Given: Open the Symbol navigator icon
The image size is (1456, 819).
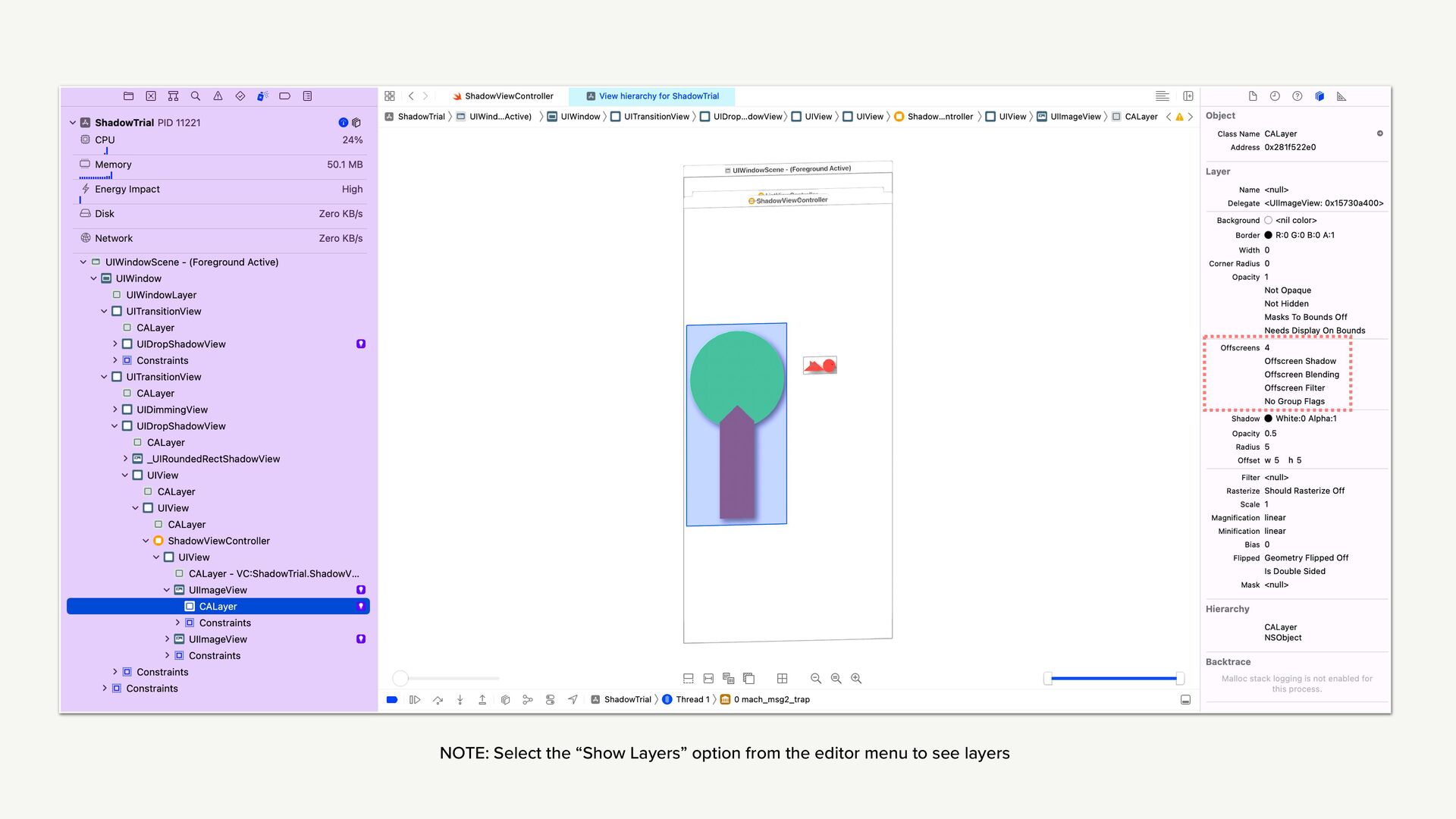Looking at the screenshot, I should point(173,96).
